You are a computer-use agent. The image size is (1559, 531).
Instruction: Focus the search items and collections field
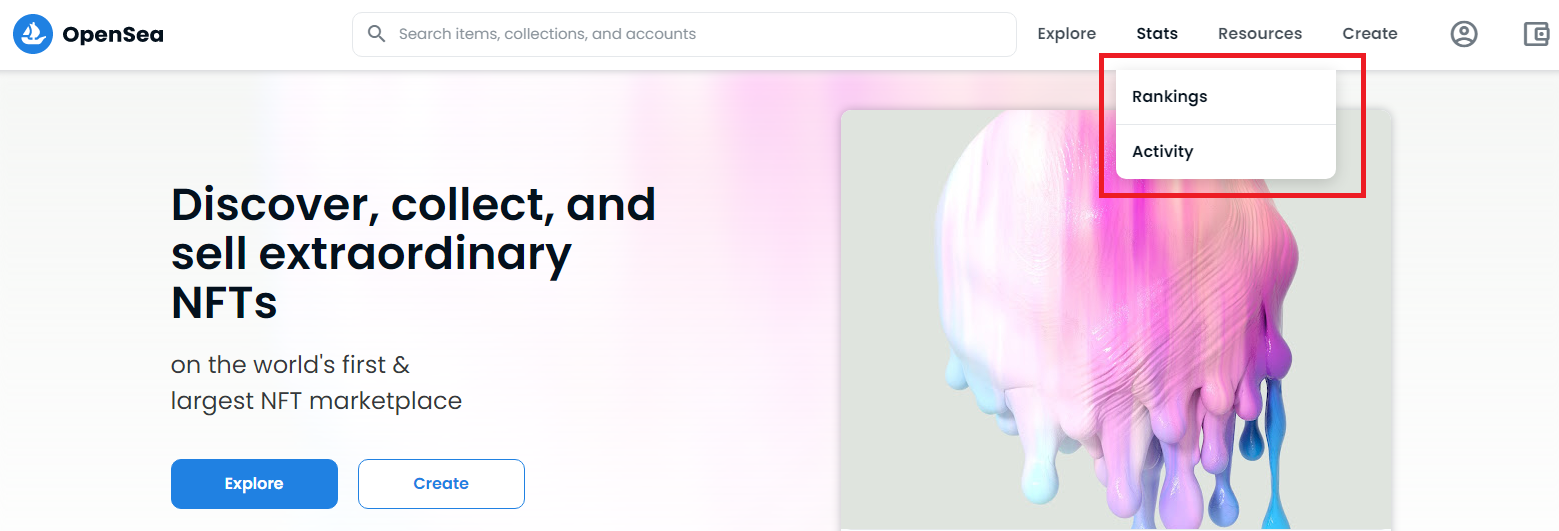tap(684, 34)
